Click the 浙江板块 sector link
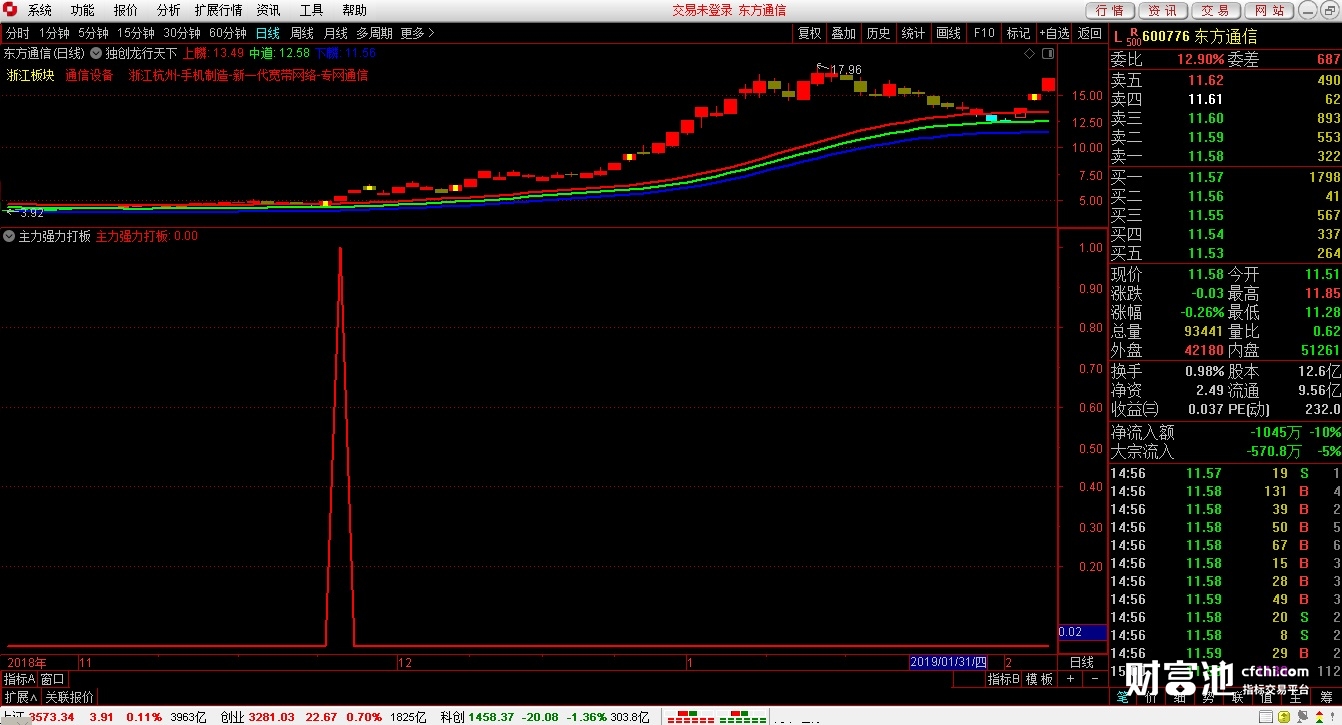The height and width of the screenshot is (725, 1342). pos(30,75)
